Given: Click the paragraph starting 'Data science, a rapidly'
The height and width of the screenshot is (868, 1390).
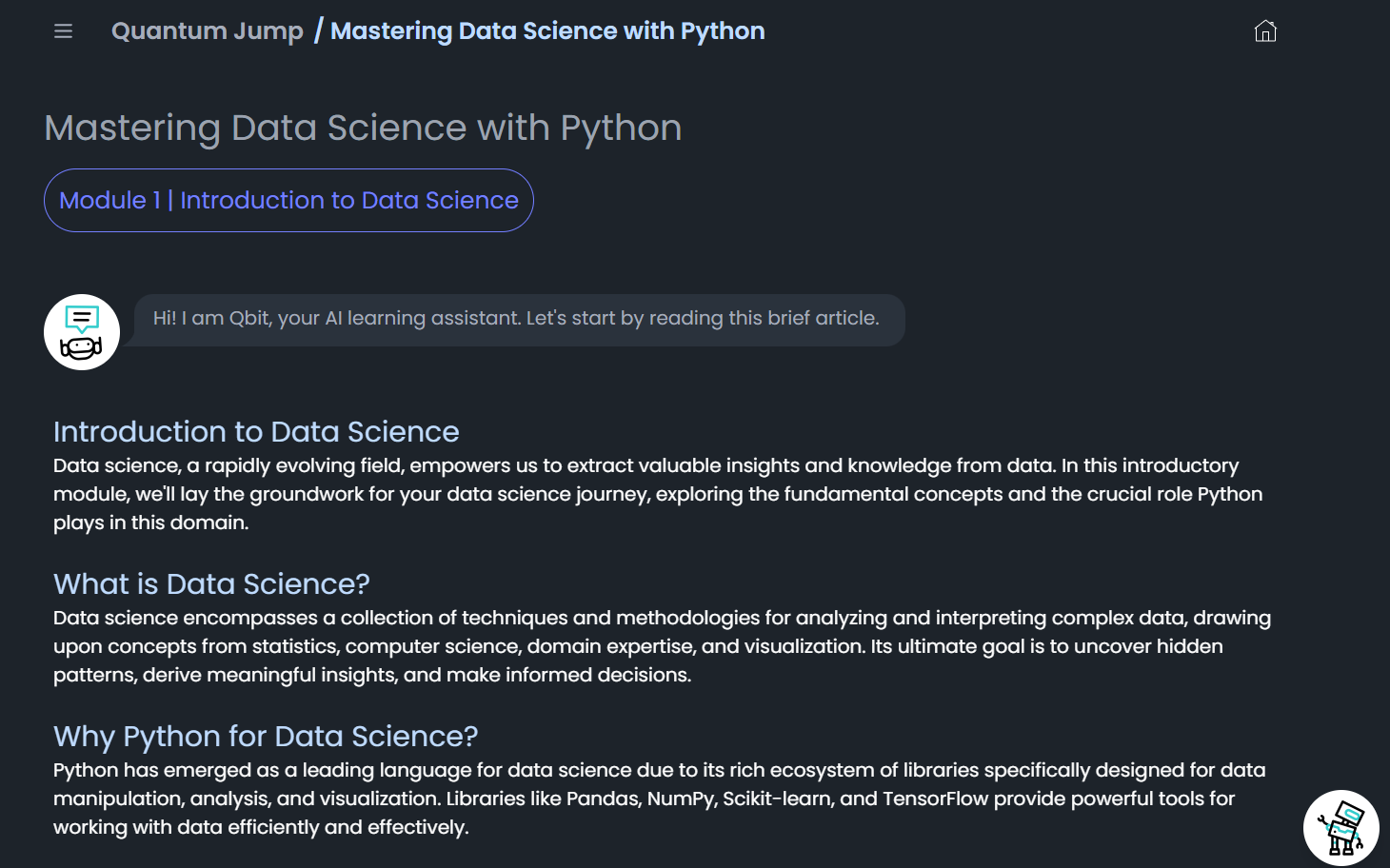Looking at the screenshot, I should tap(657, 494).
